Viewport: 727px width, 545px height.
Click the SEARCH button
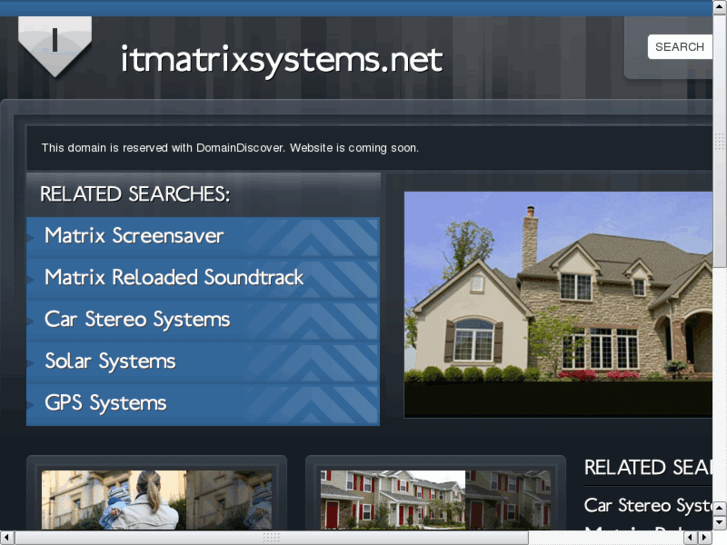coord(679,47)
